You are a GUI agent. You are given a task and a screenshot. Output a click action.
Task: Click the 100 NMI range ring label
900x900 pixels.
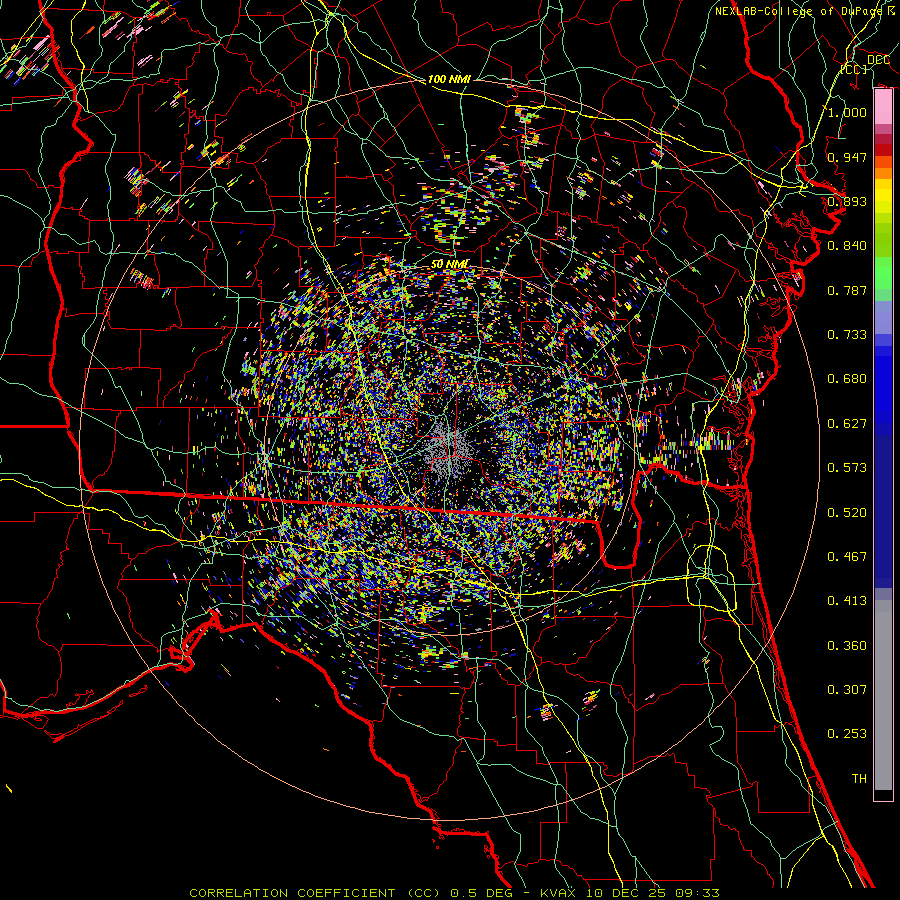tap(449, 79)
